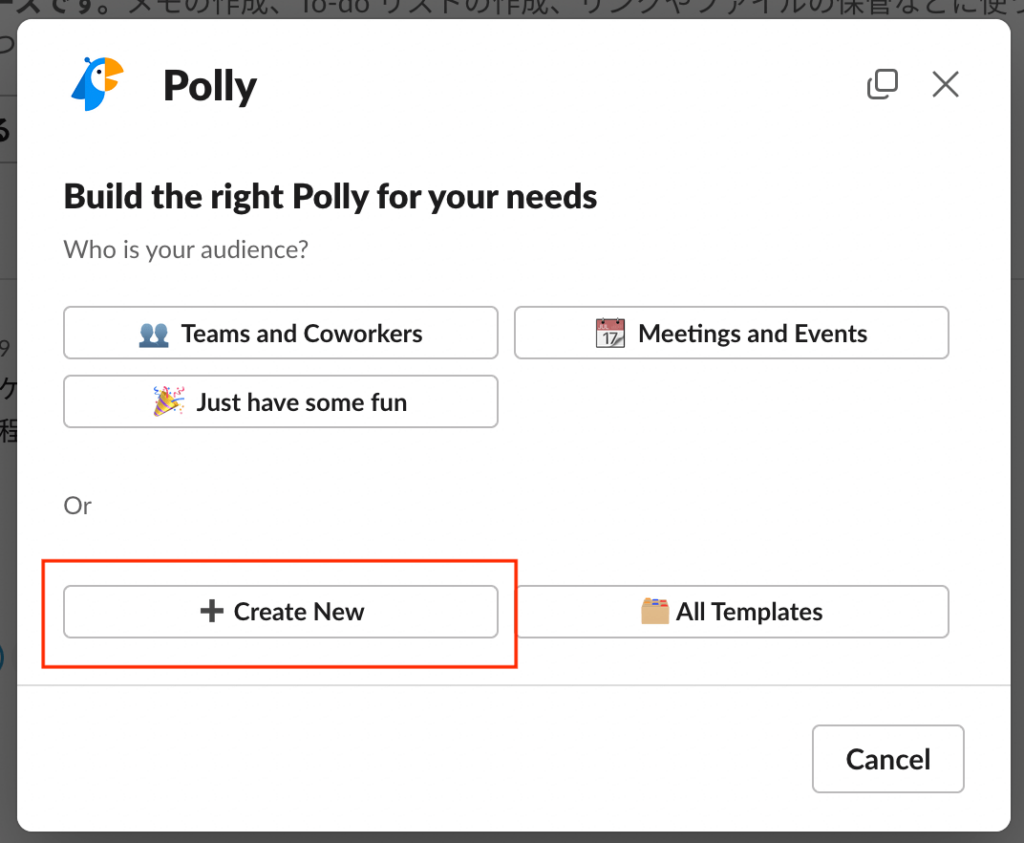Click the plus icon on Create New

click(211, 611)
